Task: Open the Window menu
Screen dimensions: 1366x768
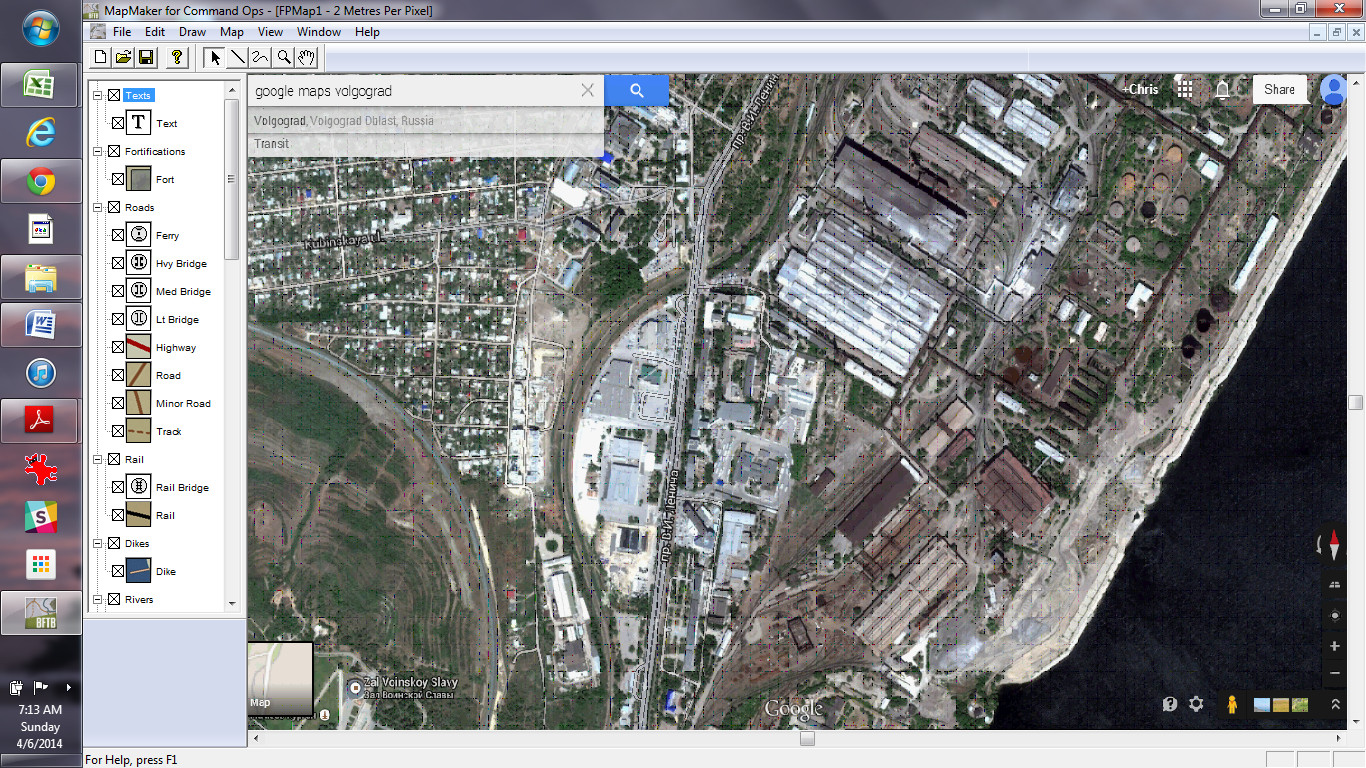Action: coord(319,32)
